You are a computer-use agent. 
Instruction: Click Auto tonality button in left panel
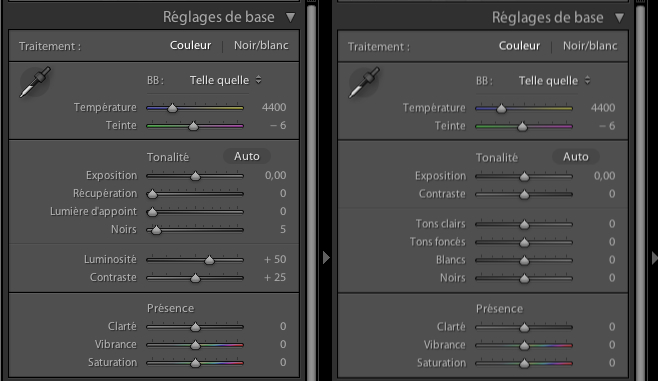[x=247, y=157]
